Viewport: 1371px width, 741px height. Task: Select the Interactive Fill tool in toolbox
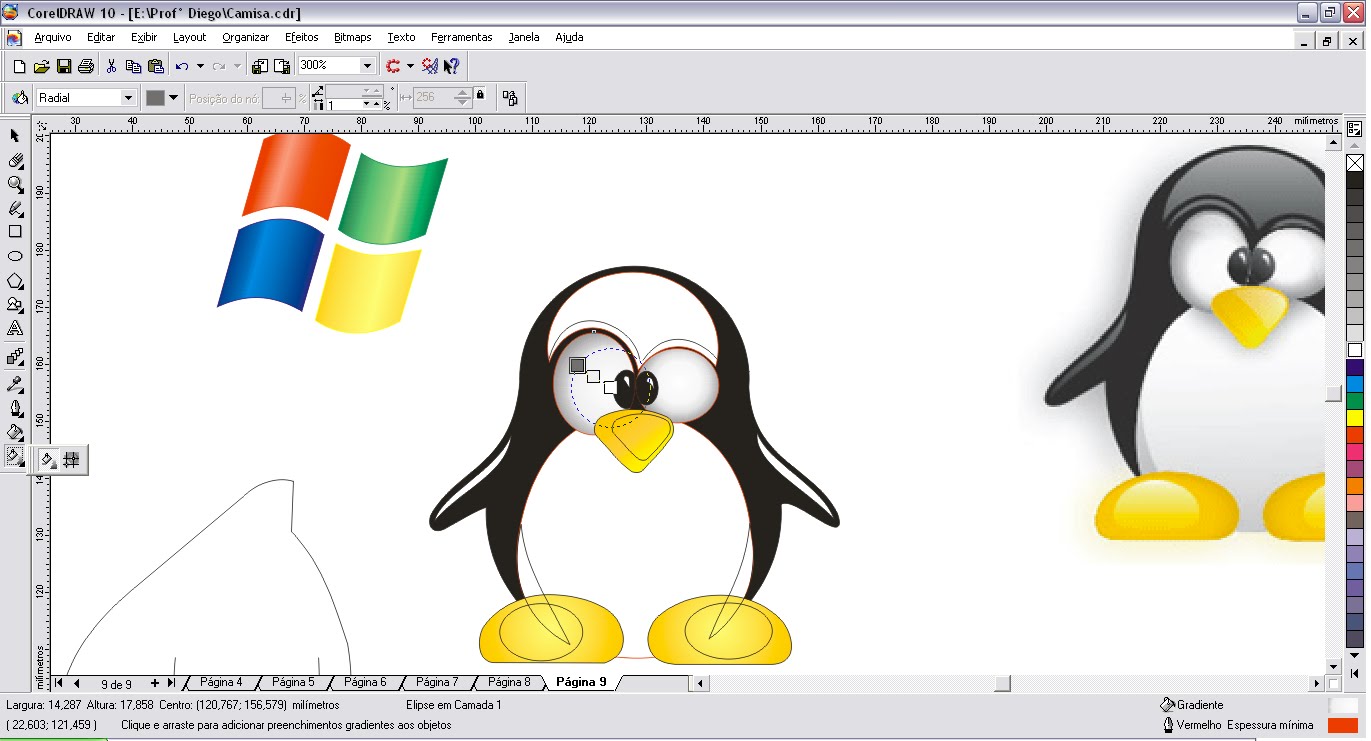click(x=15, y=457)
